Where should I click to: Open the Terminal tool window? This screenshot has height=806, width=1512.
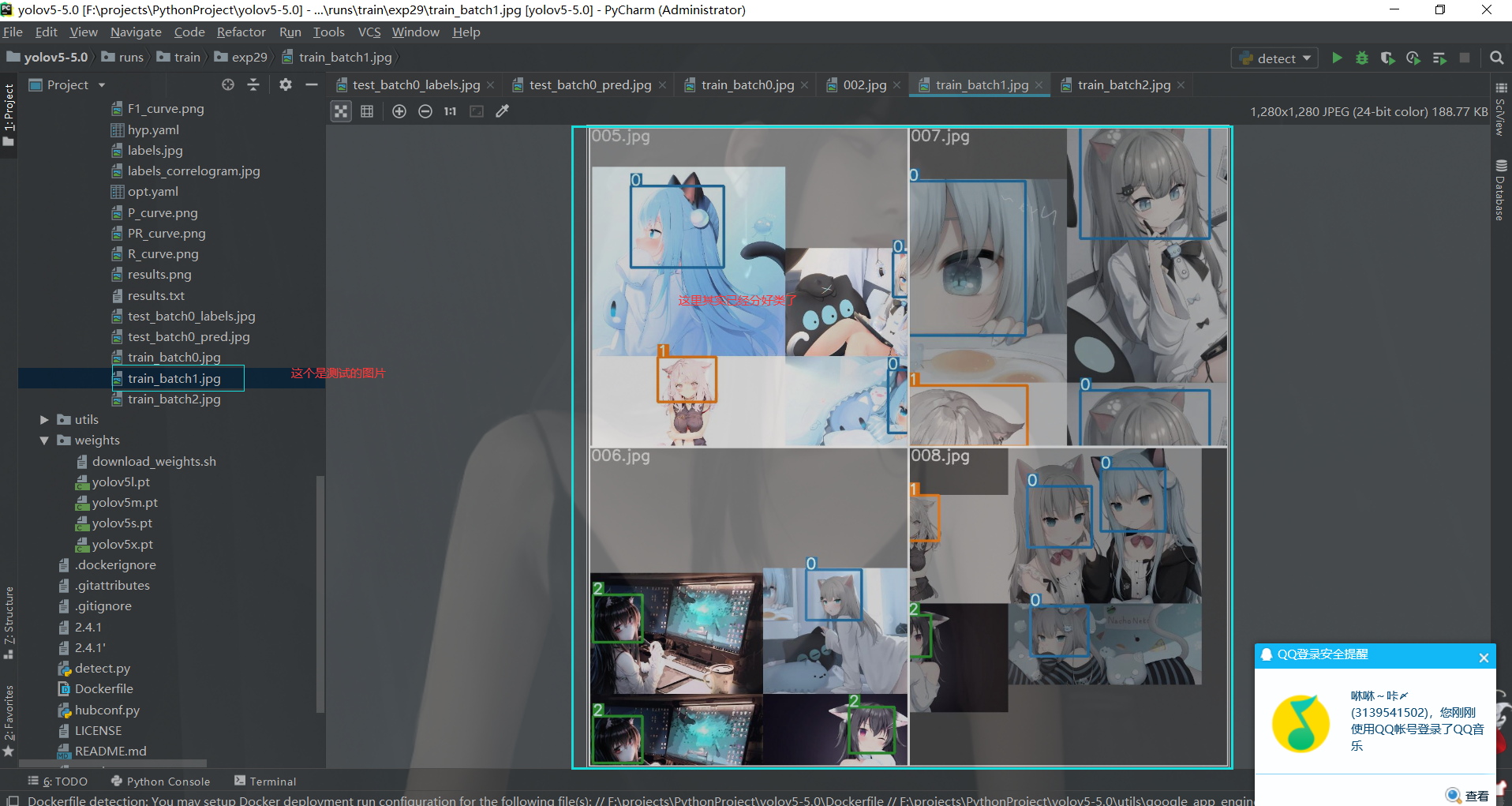point(265,782)
